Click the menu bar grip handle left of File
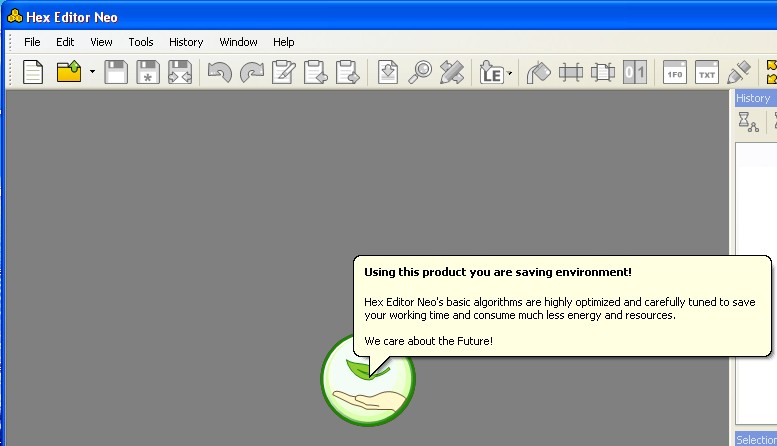The width and height of the screenshot is (777, 446). pos(10,42)
